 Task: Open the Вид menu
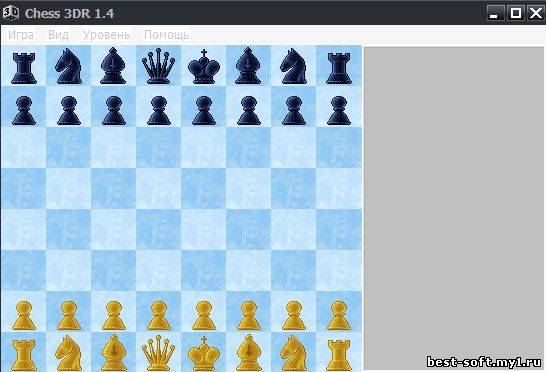point(58,35)
